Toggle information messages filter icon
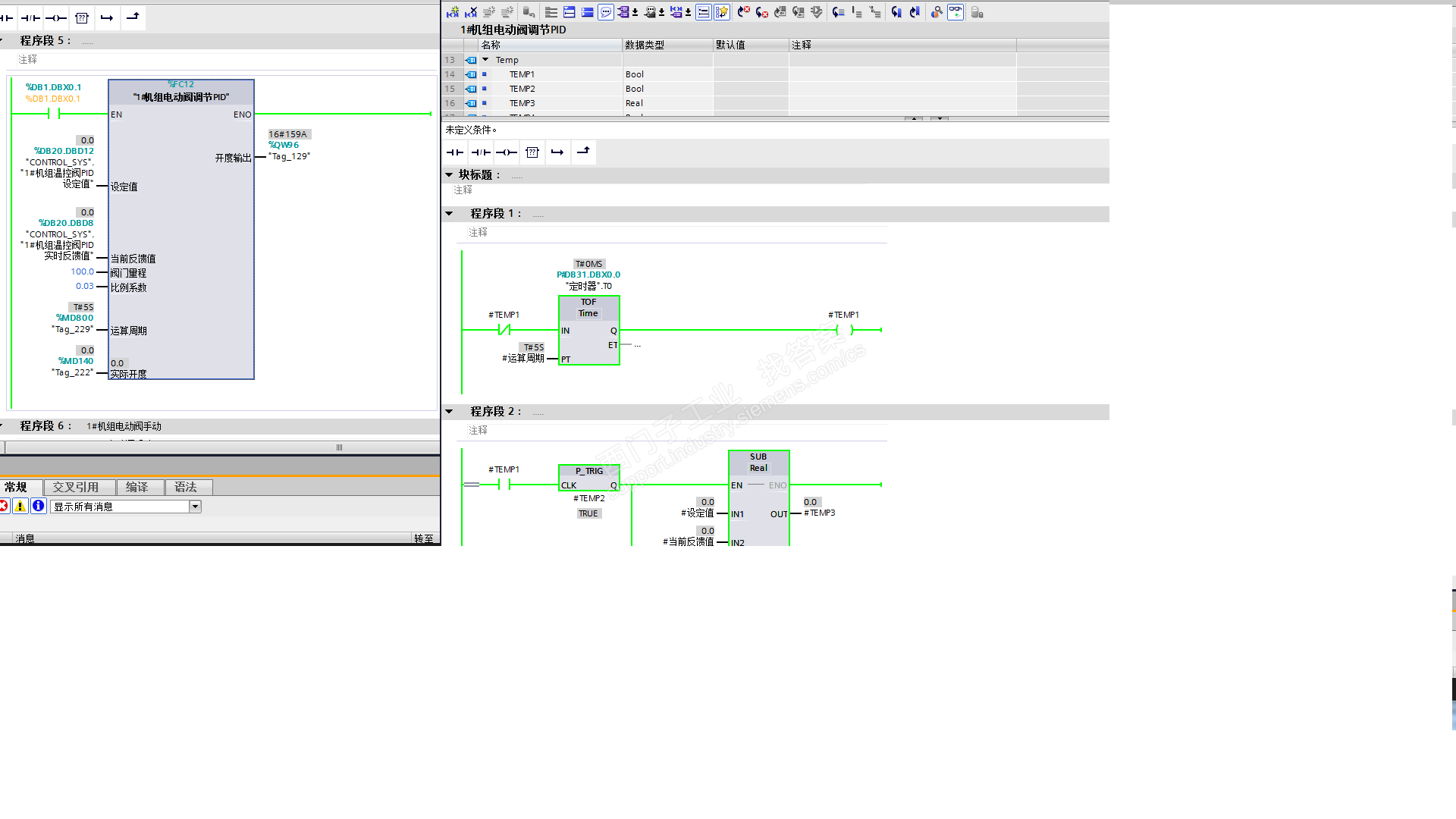 38,507
